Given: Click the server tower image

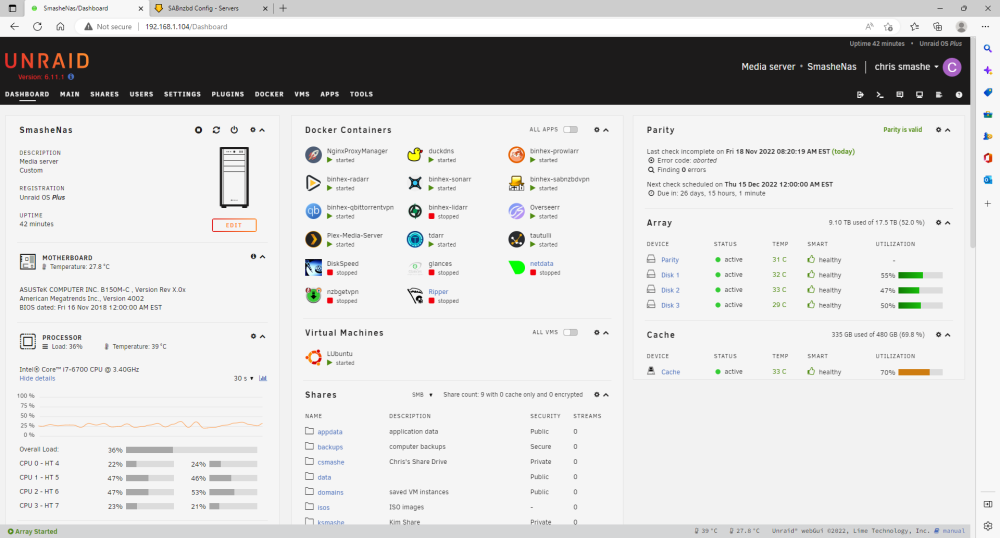Looking at the screenshot, I should click(x=234, y=177).
